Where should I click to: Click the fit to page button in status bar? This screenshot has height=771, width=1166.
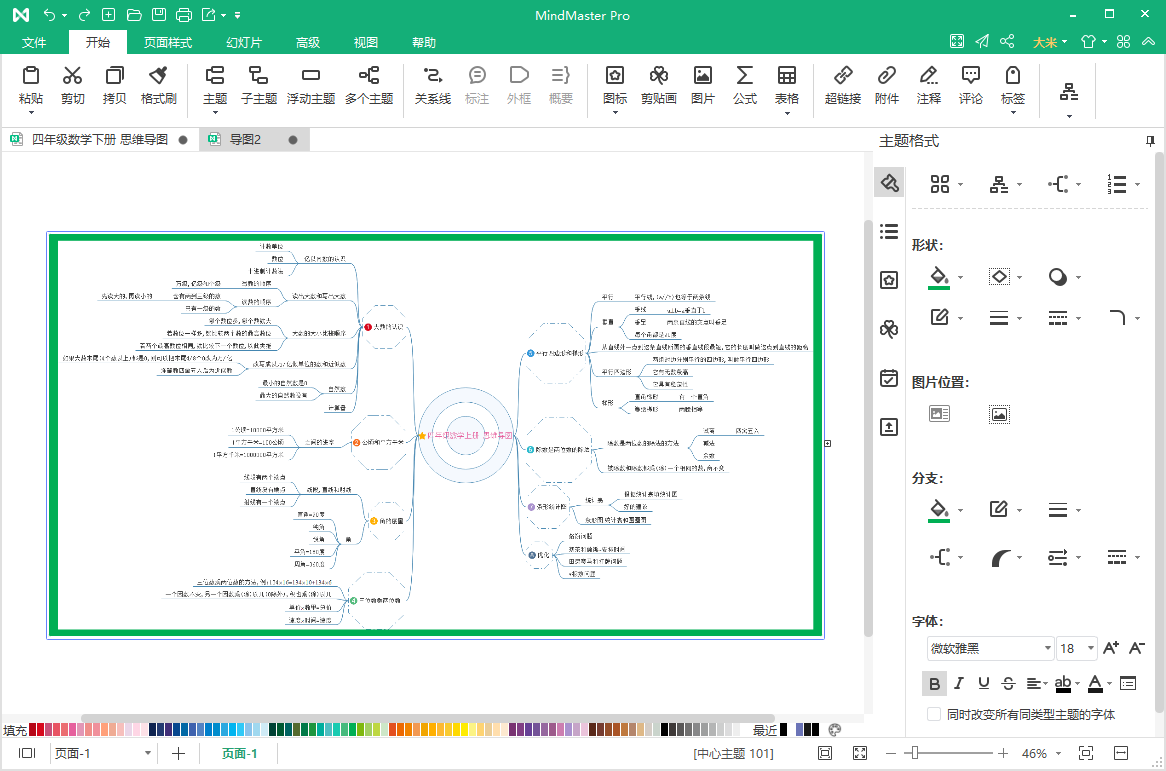825,753
